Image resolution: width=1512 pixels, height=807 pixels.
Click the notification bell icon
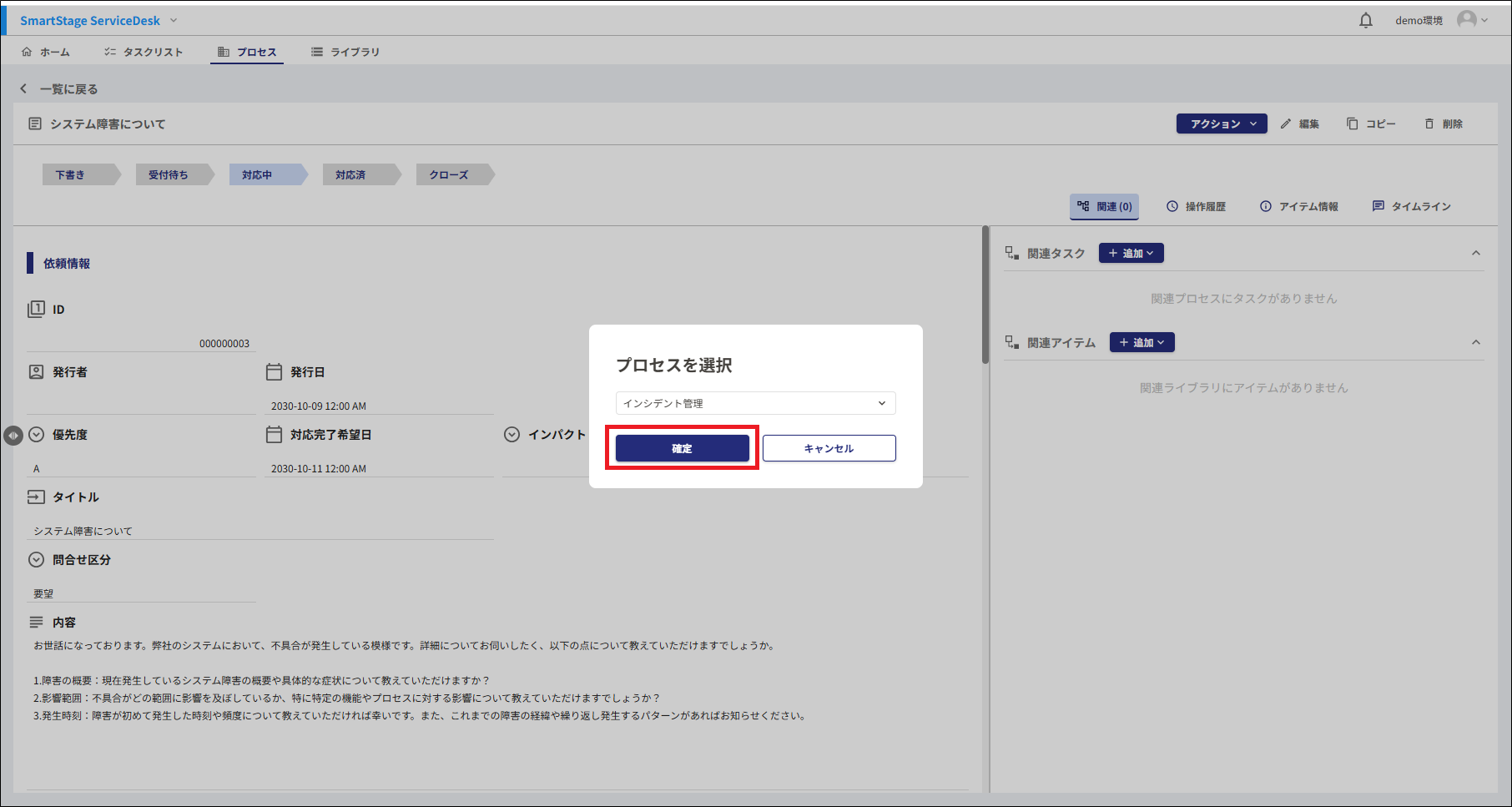coord(1366,21)
